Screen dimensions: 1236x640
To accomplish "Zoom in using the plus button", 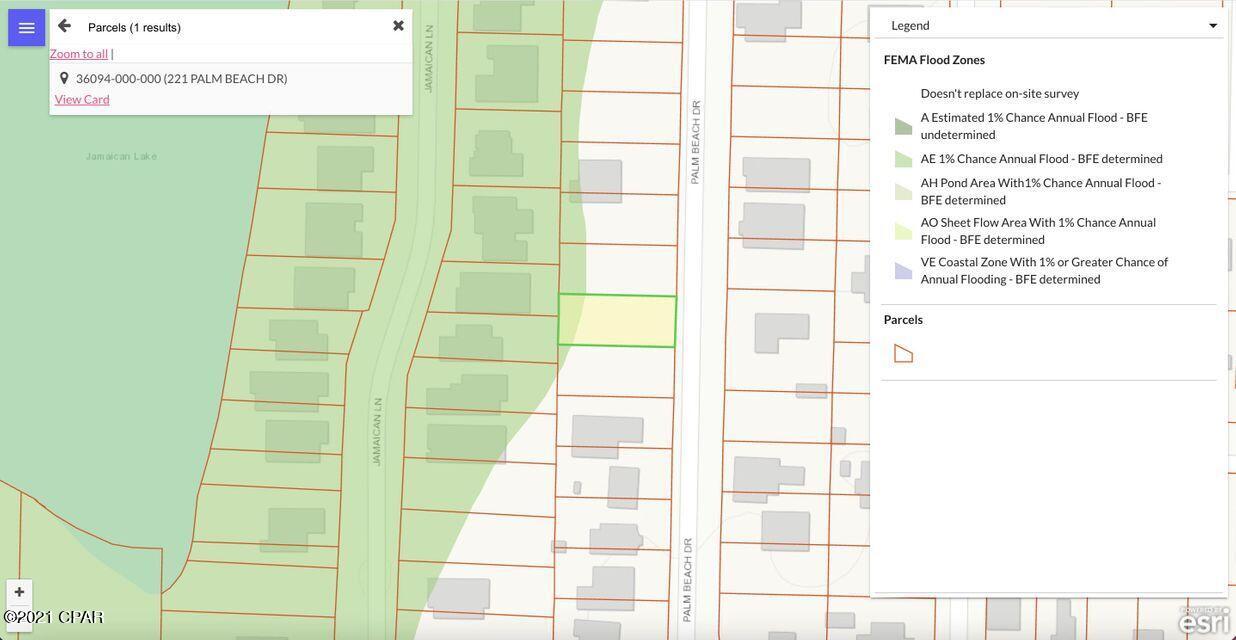I will [x=19, y=592].
